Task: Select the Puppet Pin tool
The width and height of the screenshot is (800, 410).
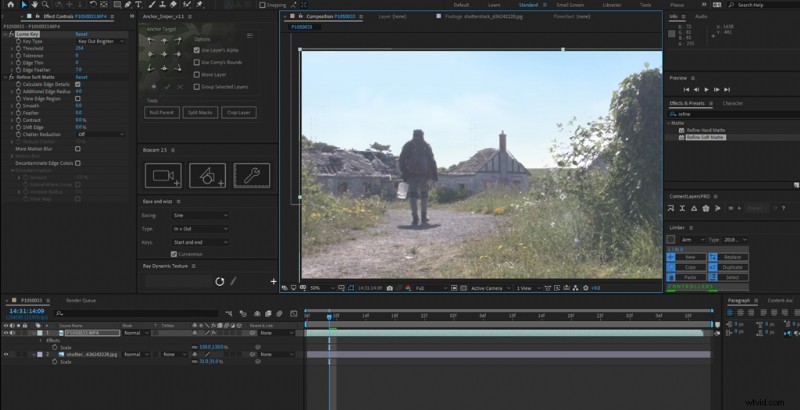Action: pos(199,5)
